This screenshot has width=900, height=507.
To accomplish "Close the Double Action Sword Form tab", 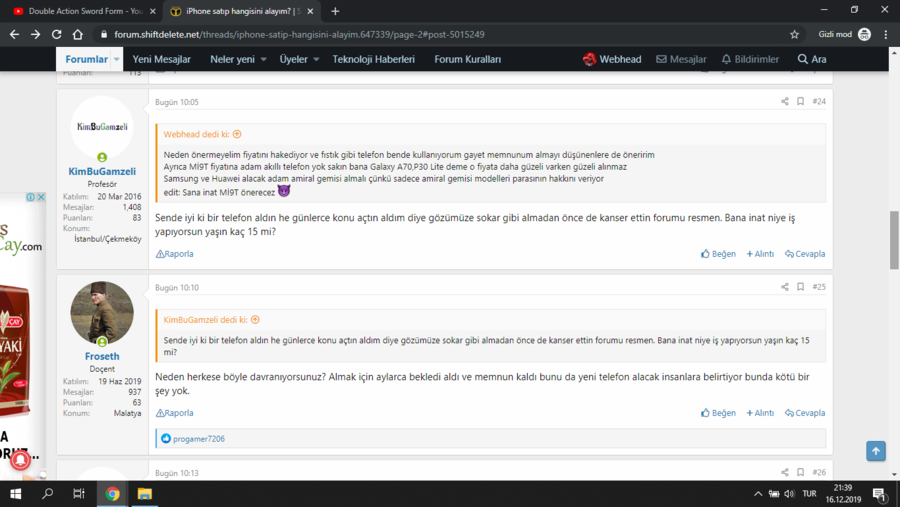I will [152, 11].
